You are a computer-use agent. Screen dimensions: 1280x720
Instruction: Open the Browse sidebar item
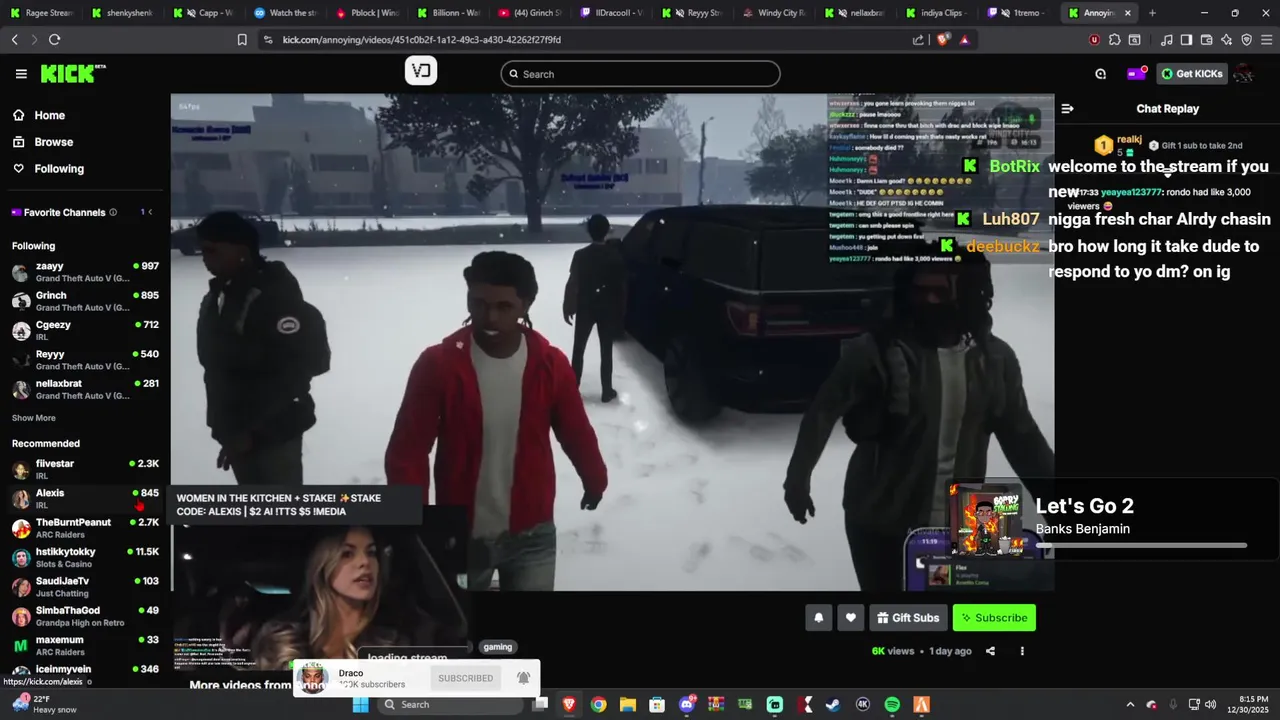coord(85,142)
